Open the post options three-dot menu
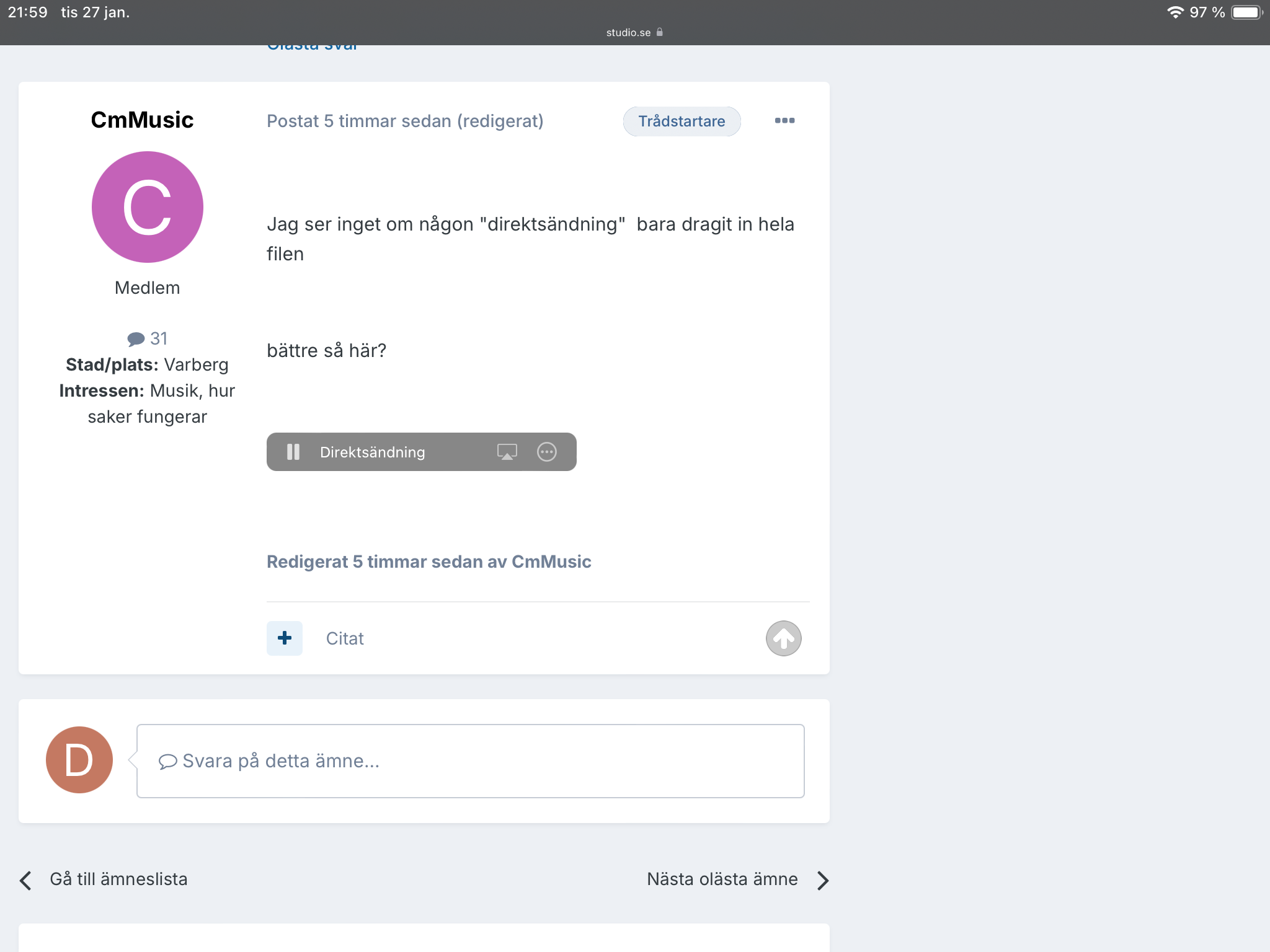The width and height of the screenshot is (1270, 952). [x=784, y=121]
